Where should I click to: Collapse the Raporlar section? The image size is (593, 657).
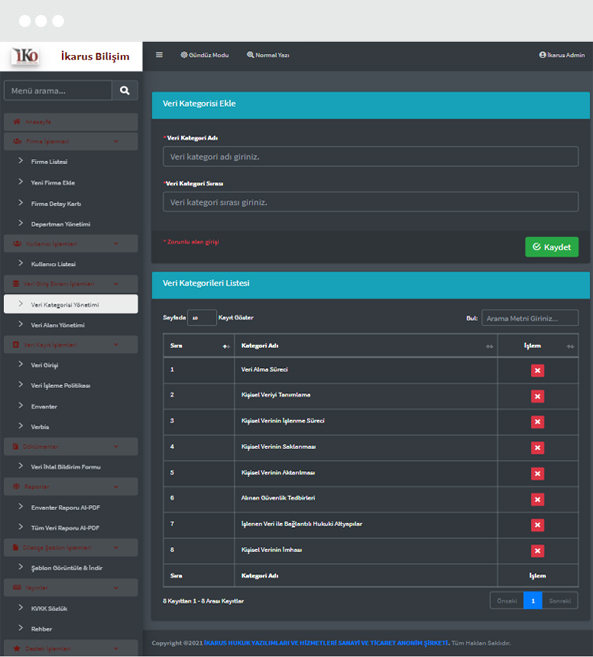(x=71, y=486)
